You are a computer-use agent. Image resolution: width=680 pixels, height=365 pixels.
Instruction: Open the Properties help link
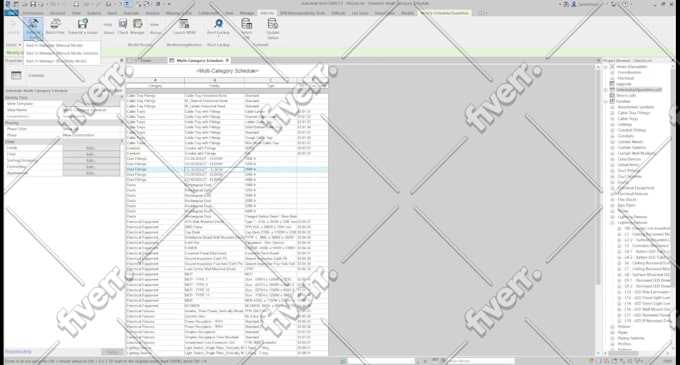pyautogui.click(x=18, y=352)
